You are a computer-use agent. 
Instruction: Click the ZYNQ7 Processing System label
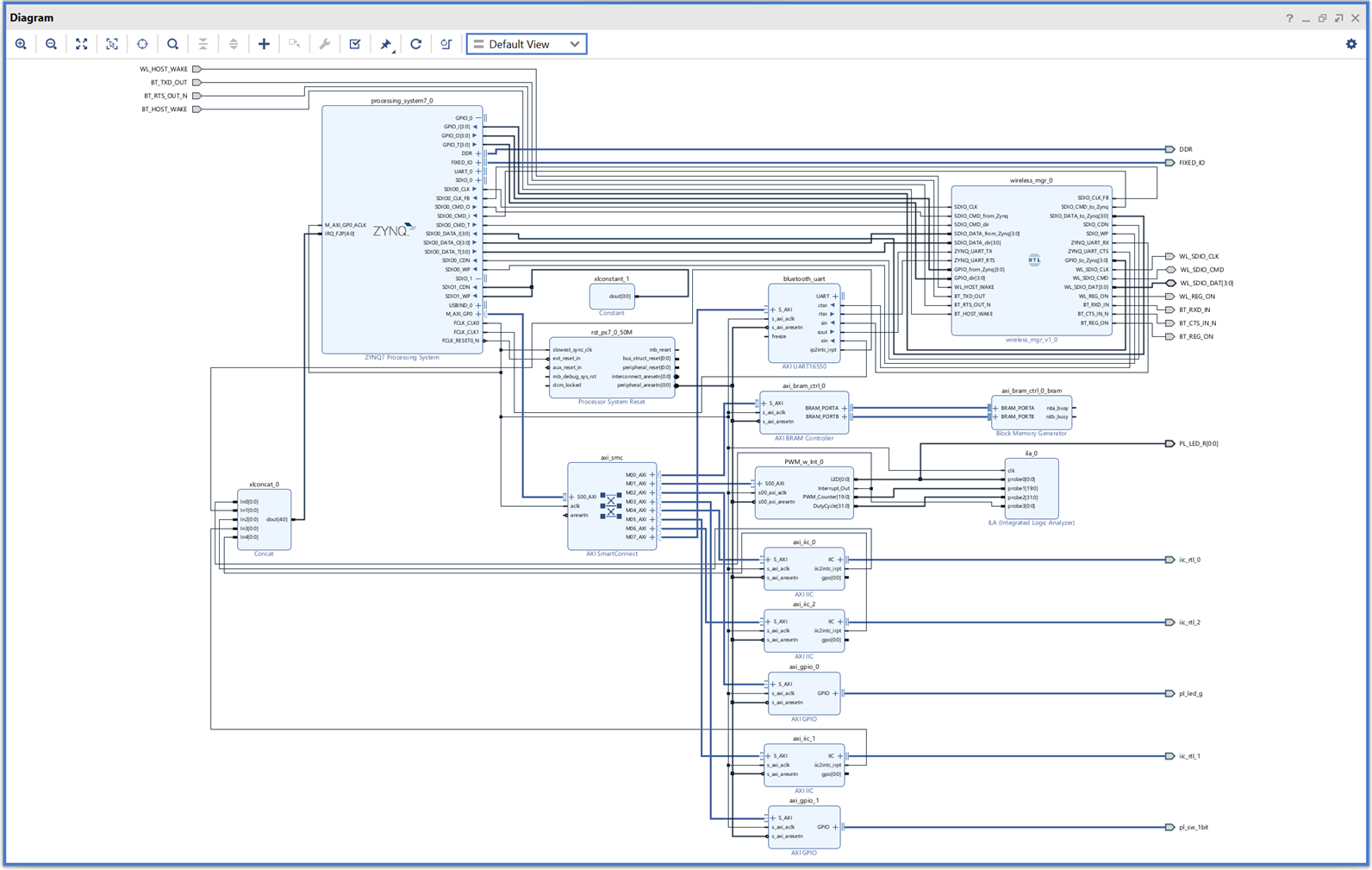click(402, 357)
